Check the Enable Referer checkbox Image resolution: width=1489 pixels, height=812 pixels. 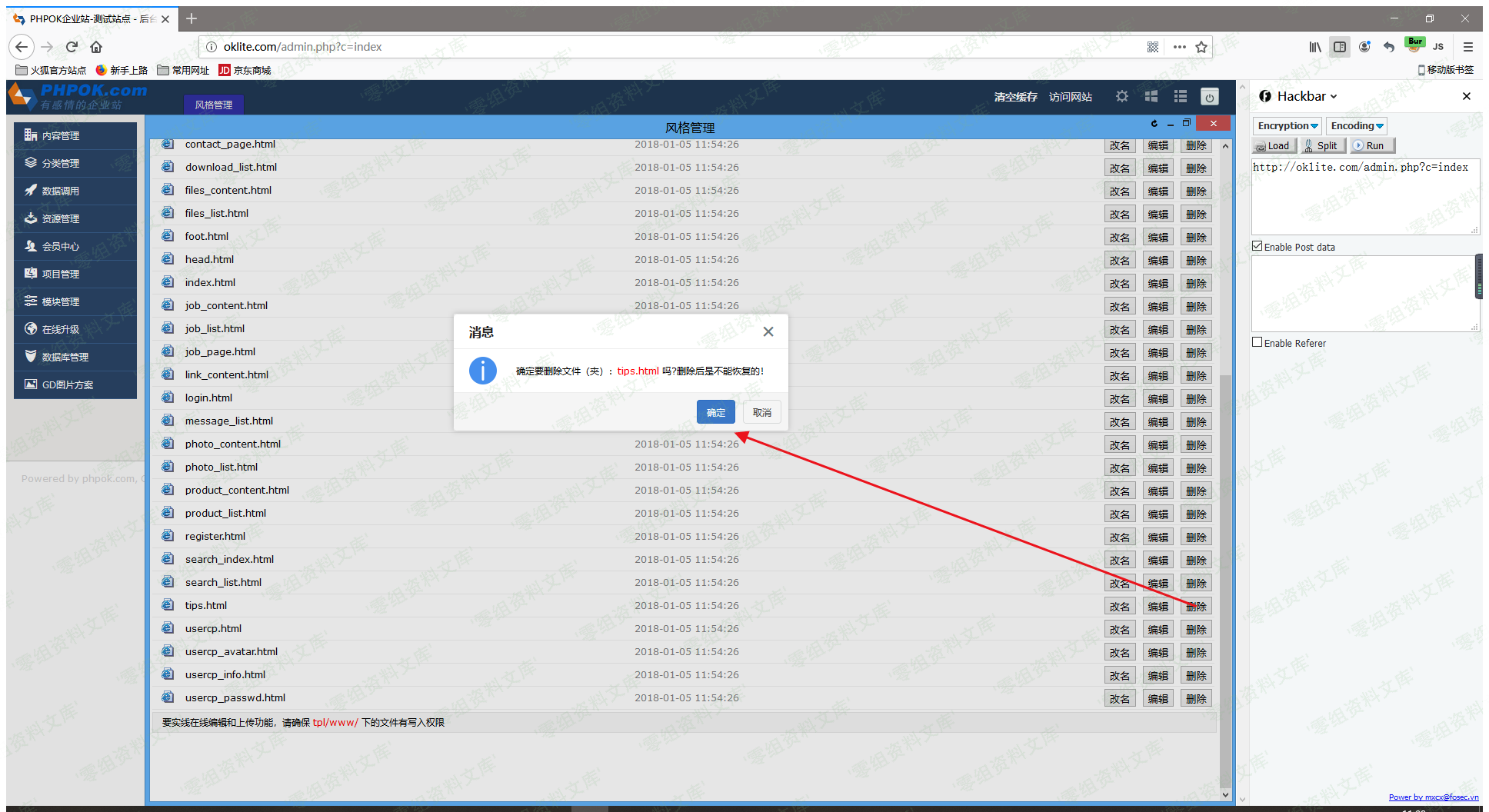pos(1257,342)
